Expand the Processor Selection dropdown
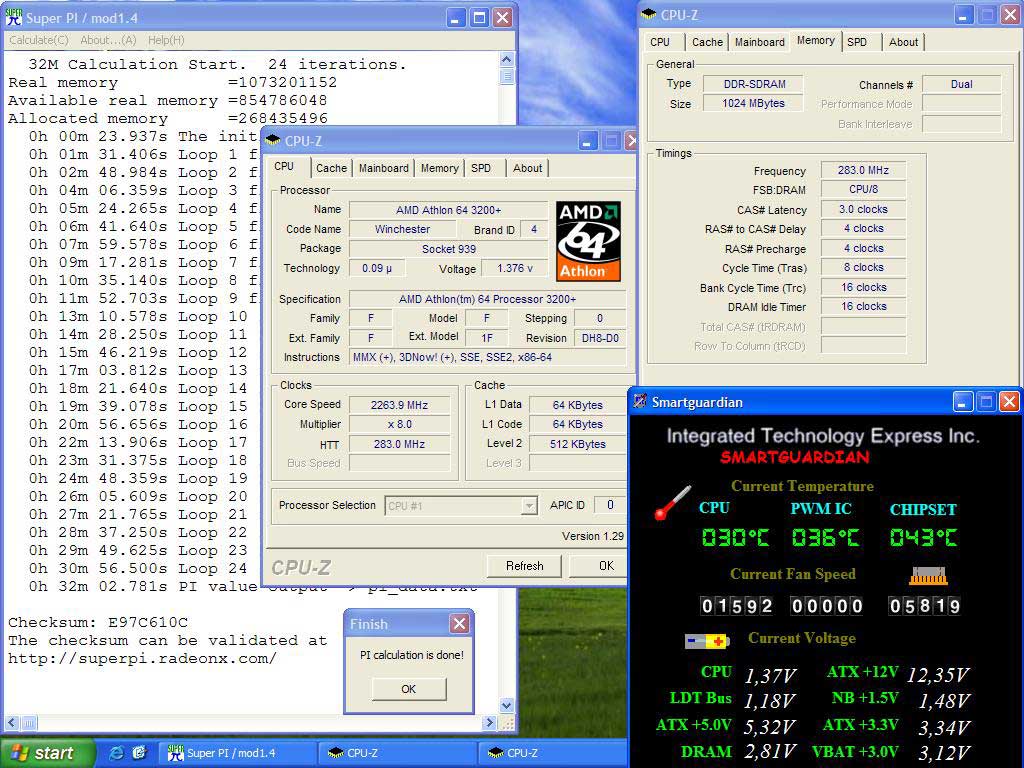The width and height of the screenshot is (1024, 768). tap(530, 505)
